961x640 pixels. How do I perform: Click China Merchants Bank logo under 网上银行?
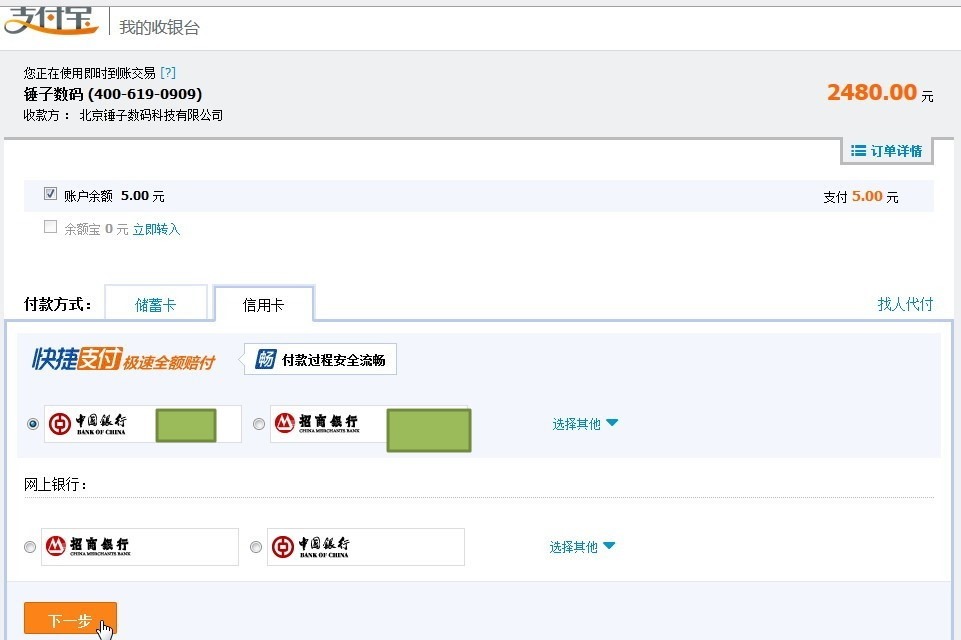(87, 546)
